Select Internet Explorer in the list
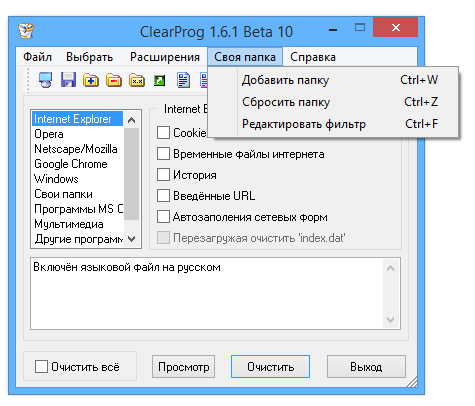Viewport: 475px width, 406px height. click(77, 119)
